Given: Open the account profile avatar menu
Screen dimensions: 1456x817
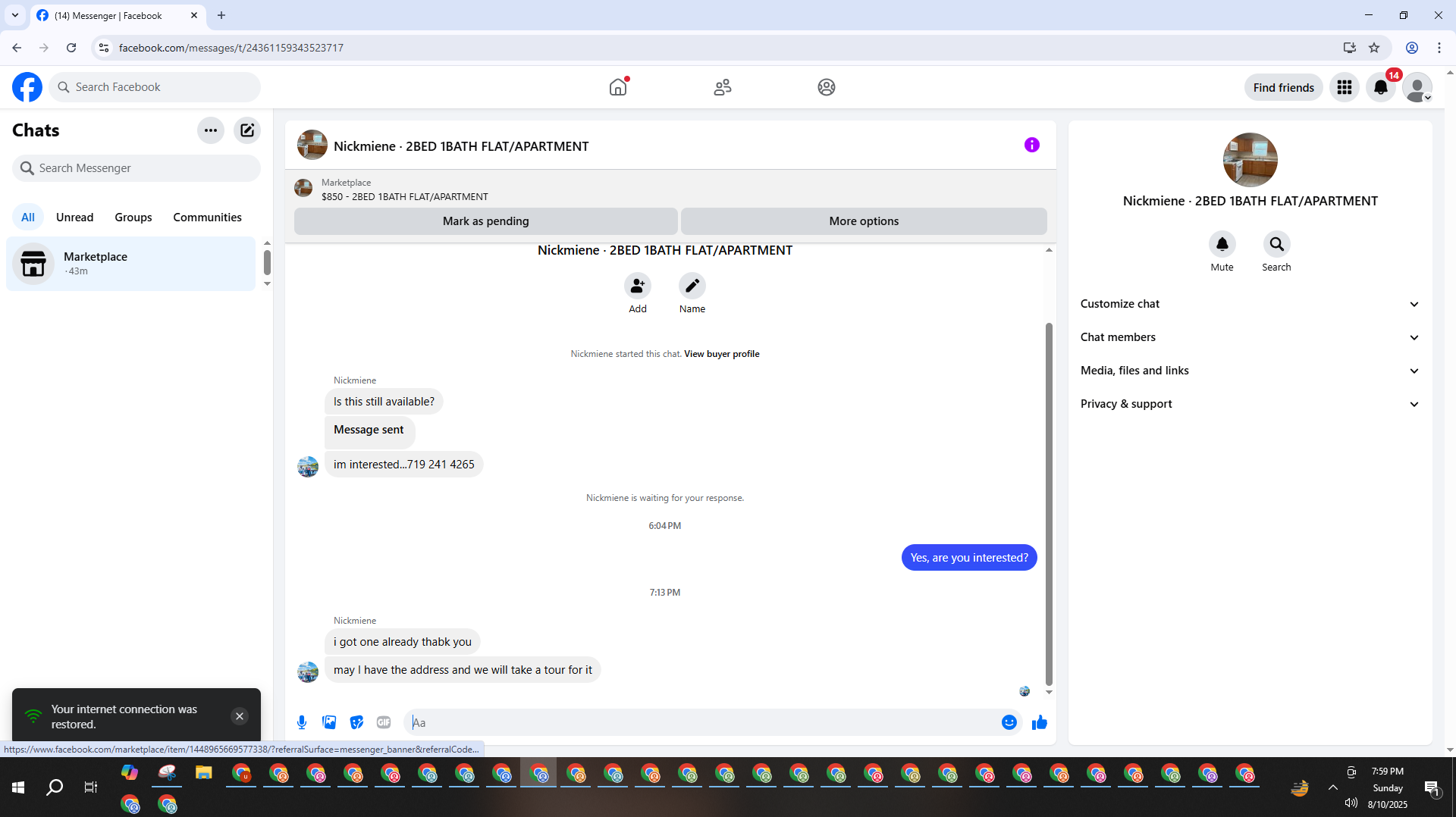Looking at the screenshot, I should (1417, 87).
